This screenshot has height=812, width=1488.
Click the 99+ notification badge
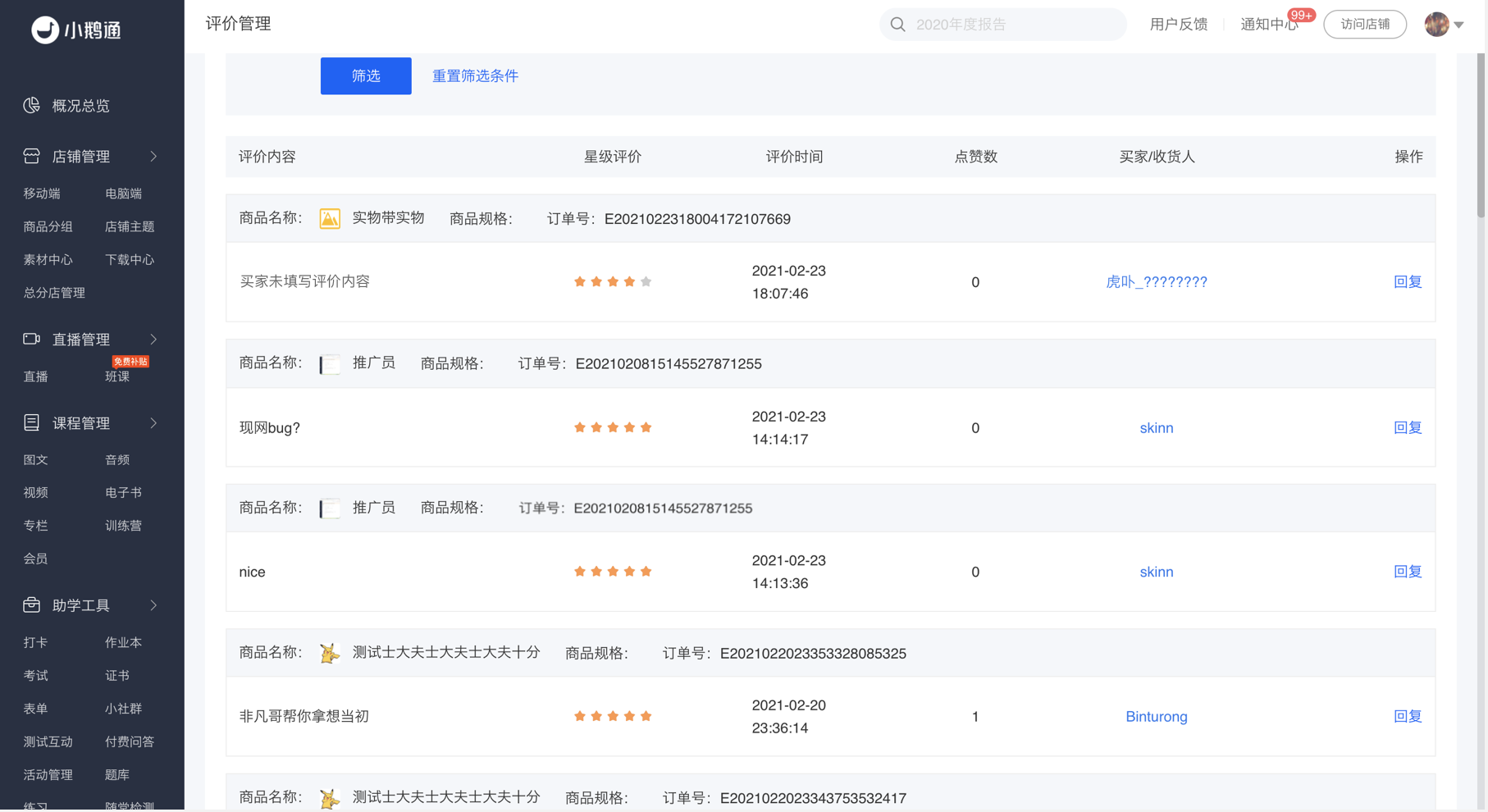[x=1301, y=15]
